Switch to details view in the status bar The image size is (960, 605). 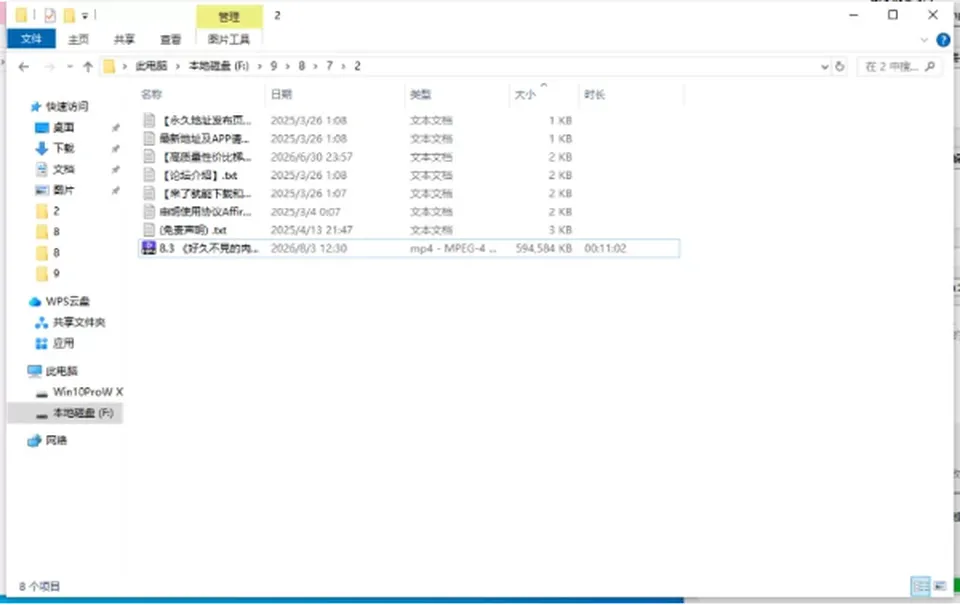[x=920, y=586]
